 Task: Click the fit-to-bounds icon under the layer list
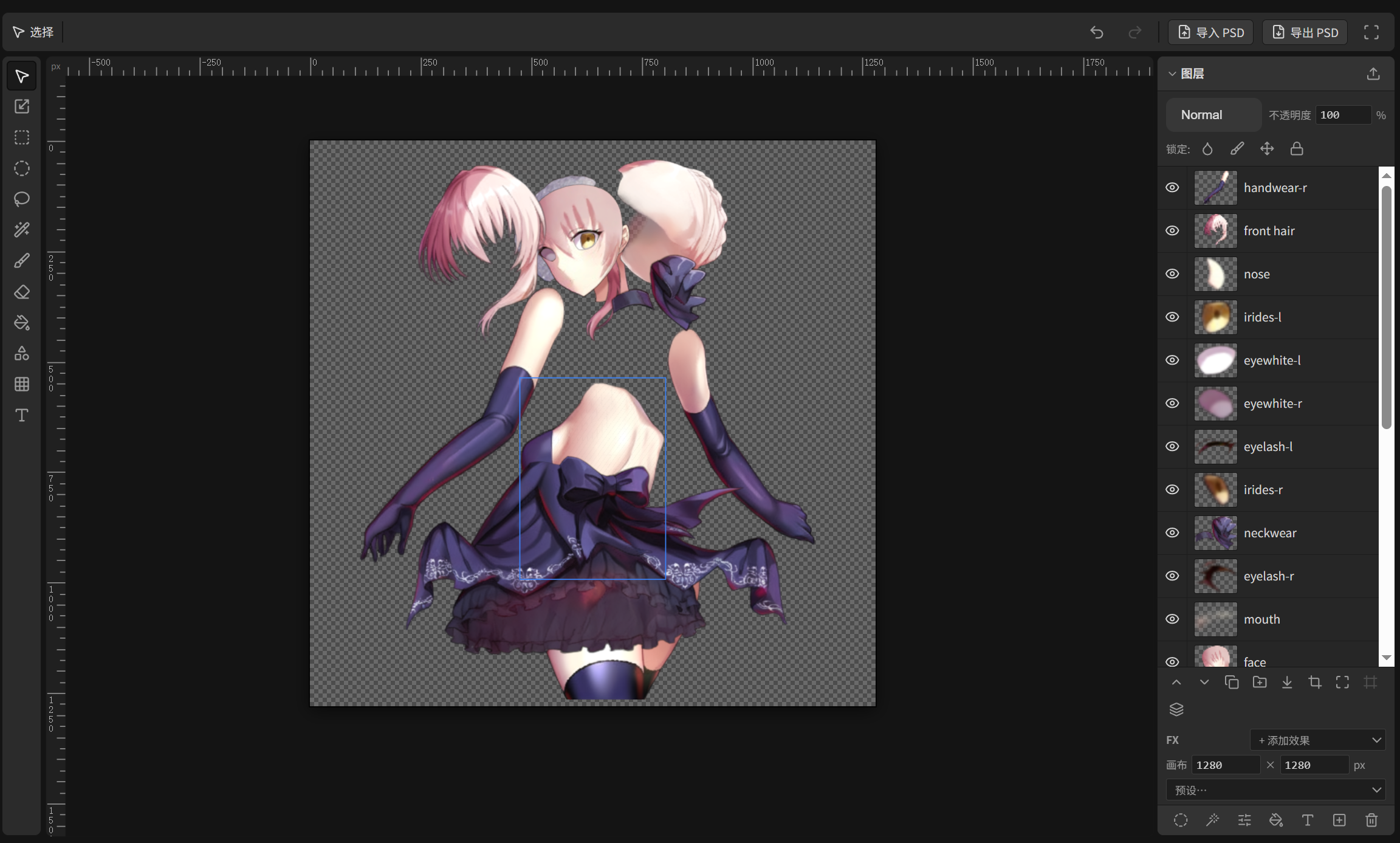(x=1342, y=683)
